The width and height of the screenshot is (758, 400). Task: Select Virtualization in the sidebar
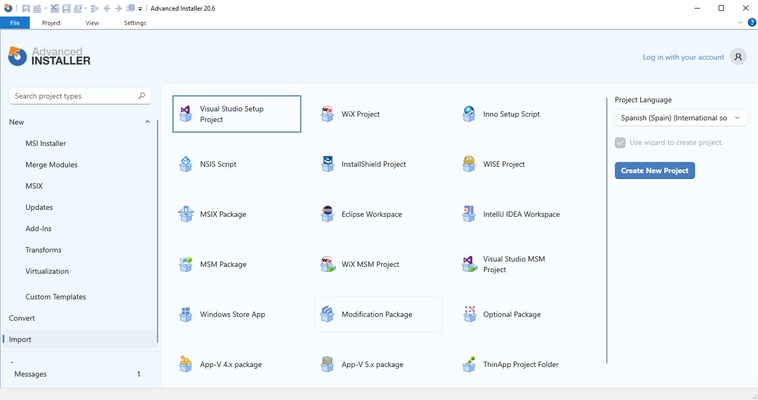[x=47, y=271]
